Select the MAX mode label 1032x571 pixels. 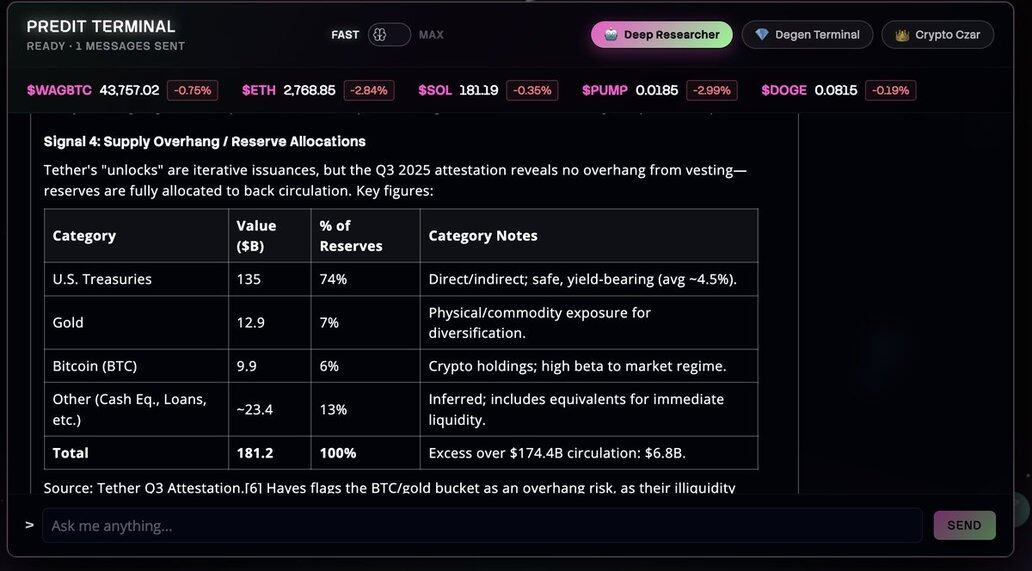coord(431,35)
